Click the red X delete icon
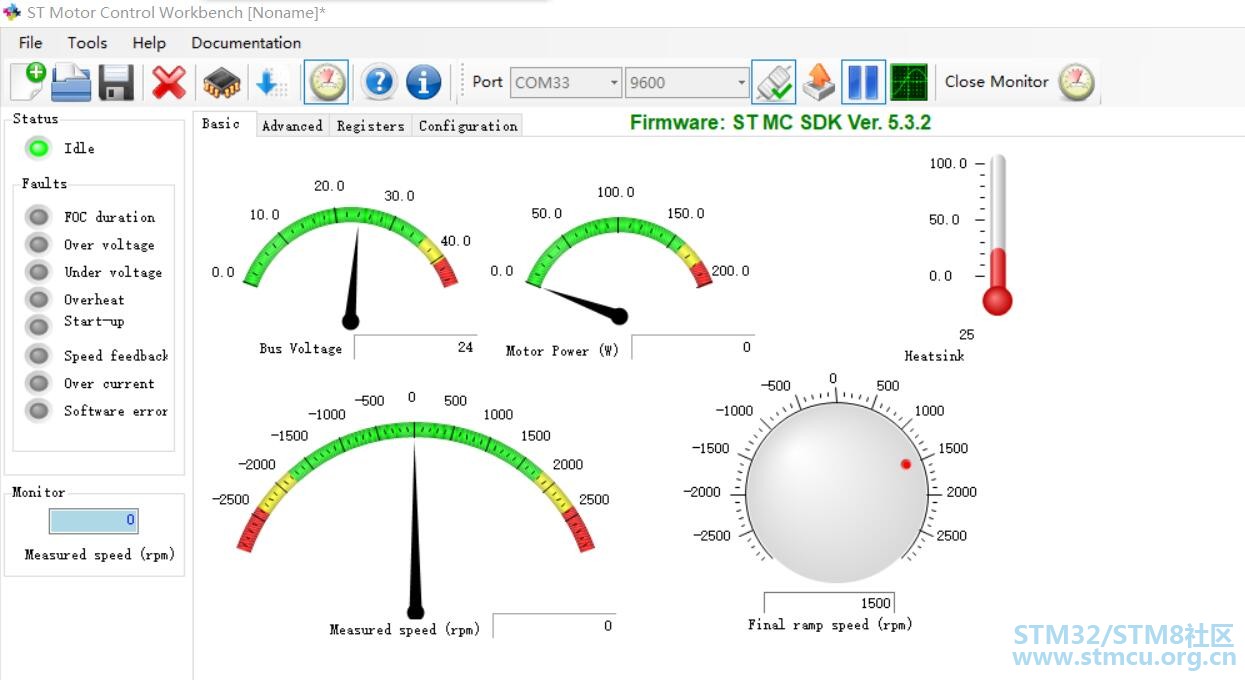This screenshot has width=1245, height=680. 169,82
